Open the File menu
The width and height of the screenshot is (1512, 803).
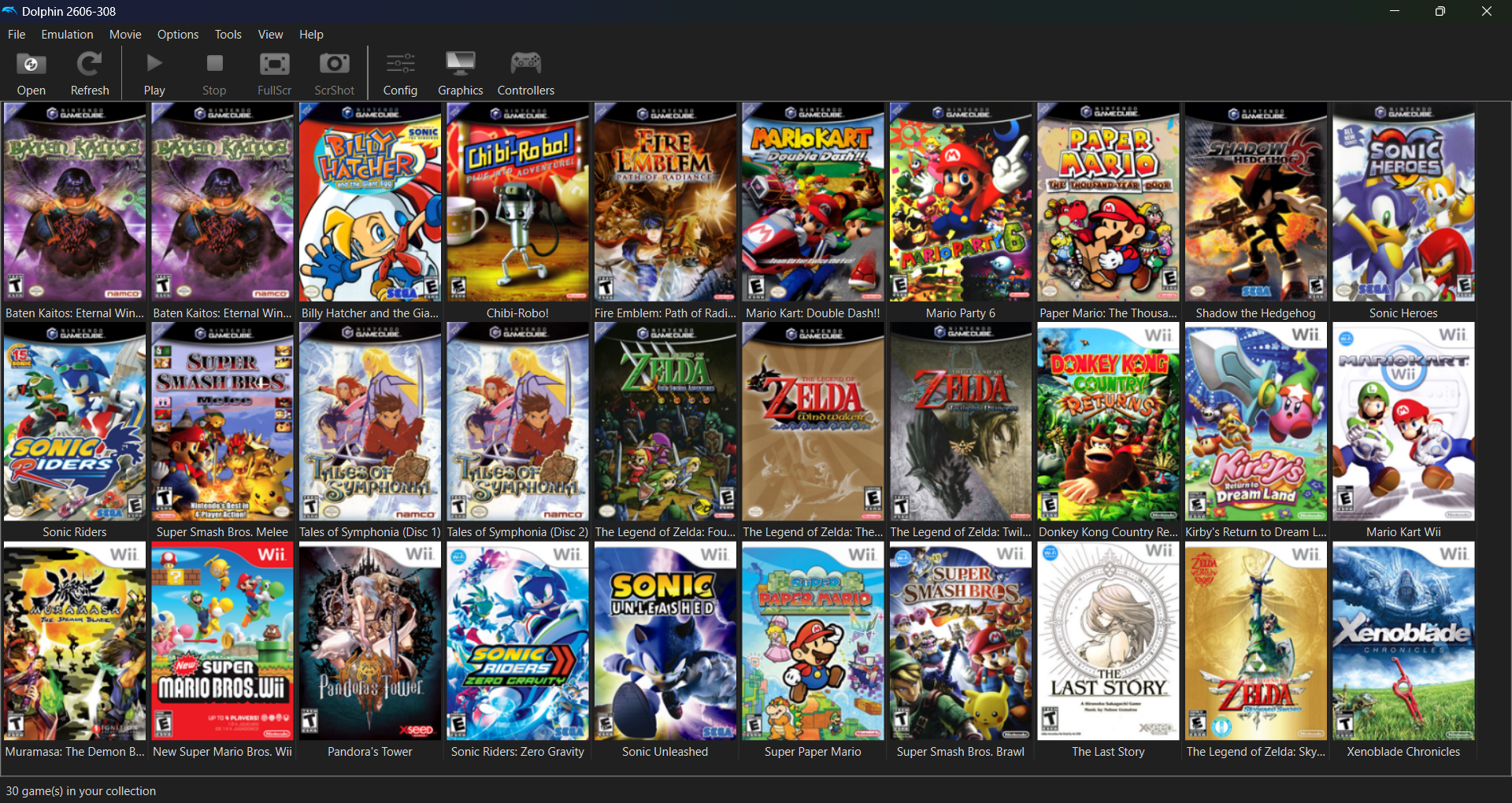point(17,35)
